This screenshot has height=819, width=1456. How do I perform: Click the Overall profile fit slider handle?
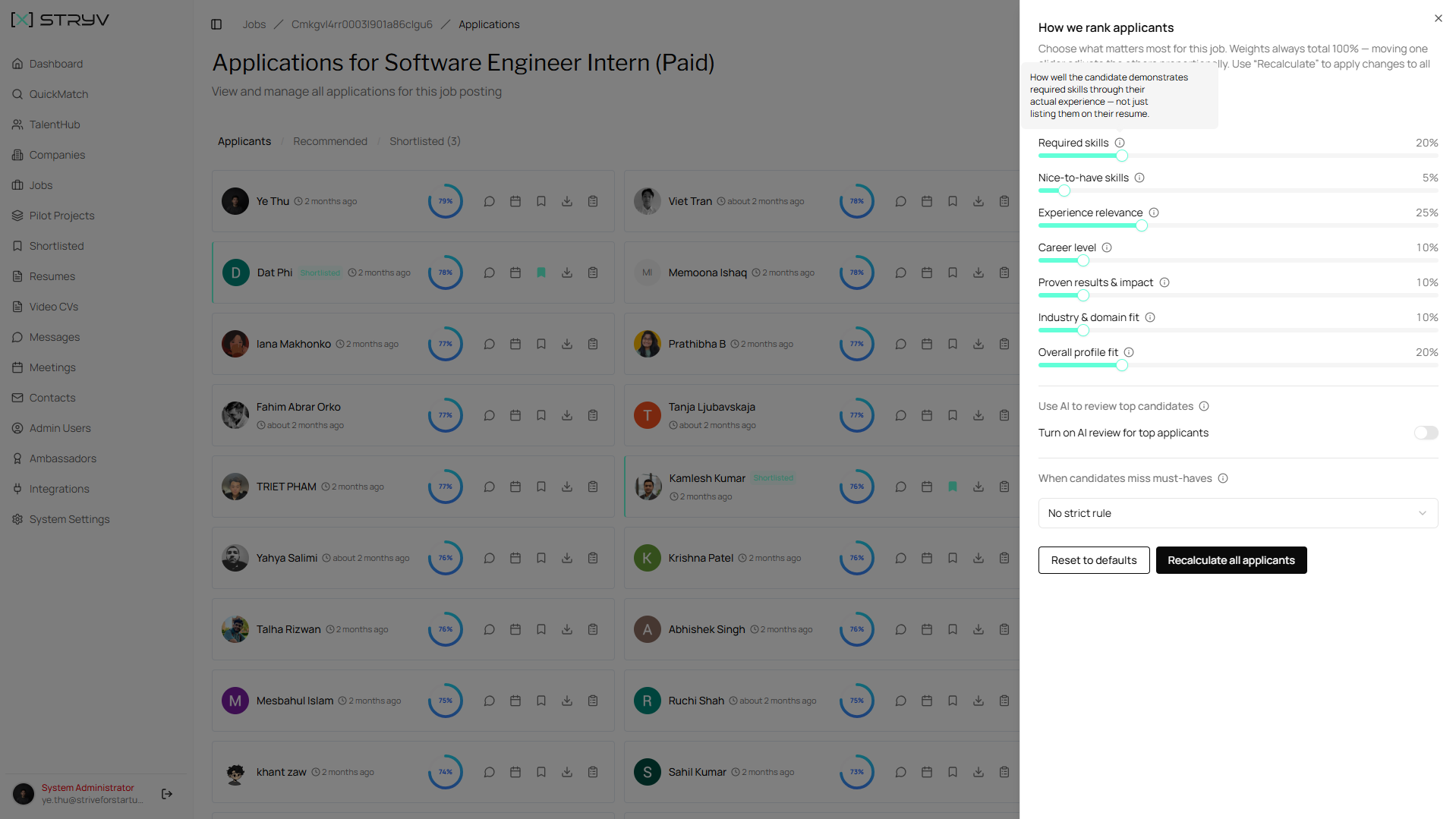(x=1122, y=365)
